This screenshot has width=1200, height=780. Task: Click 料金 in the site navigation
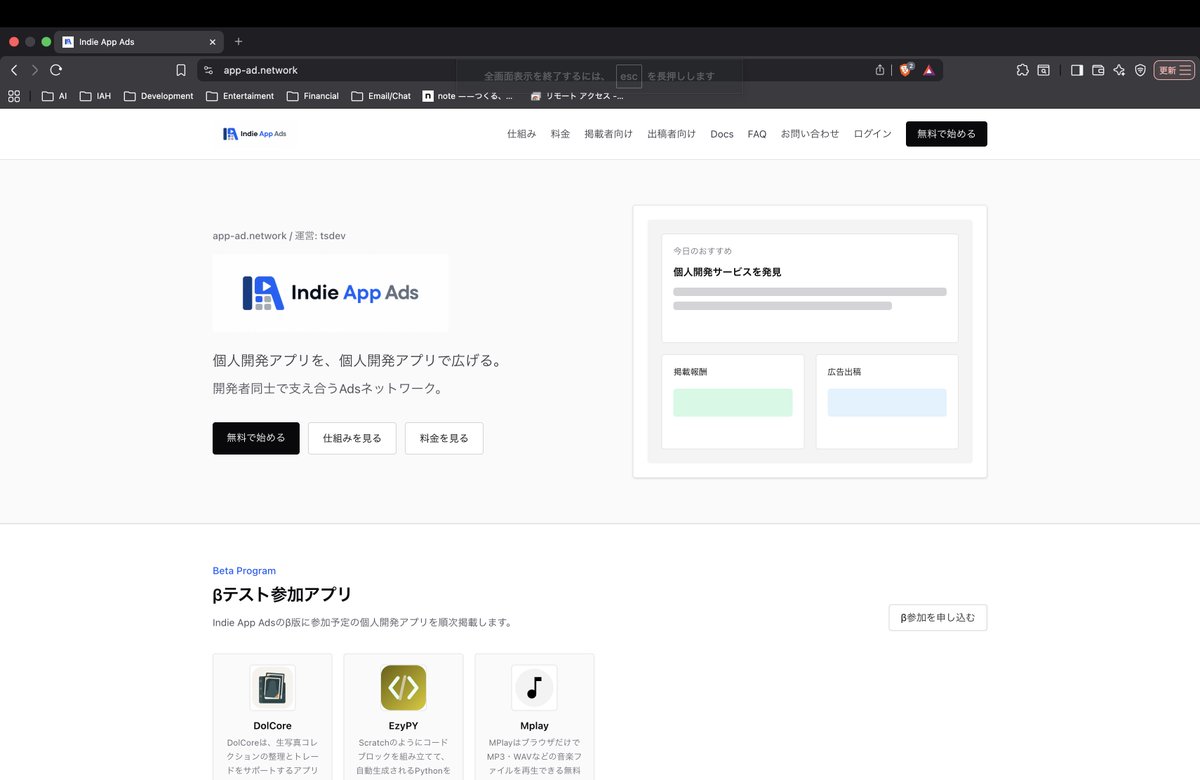(560, 134)
